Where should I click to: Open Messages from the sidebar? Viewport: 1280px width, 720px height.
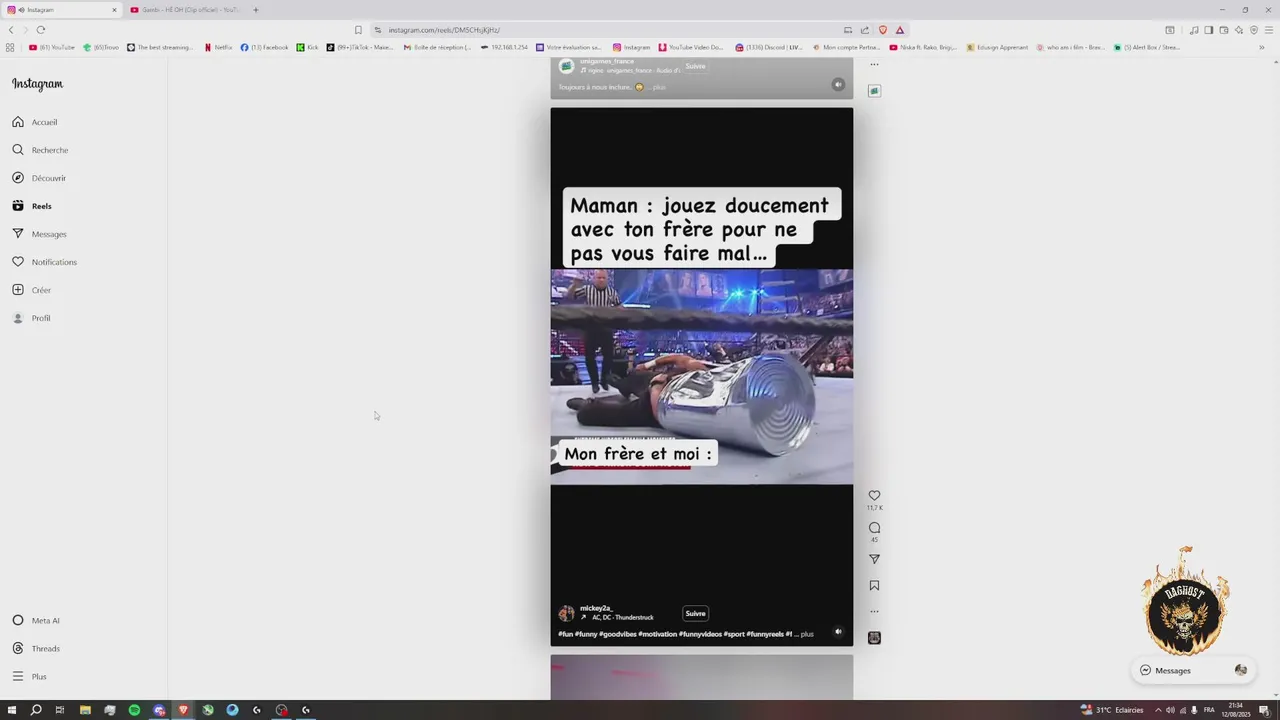tap(39, 234)
